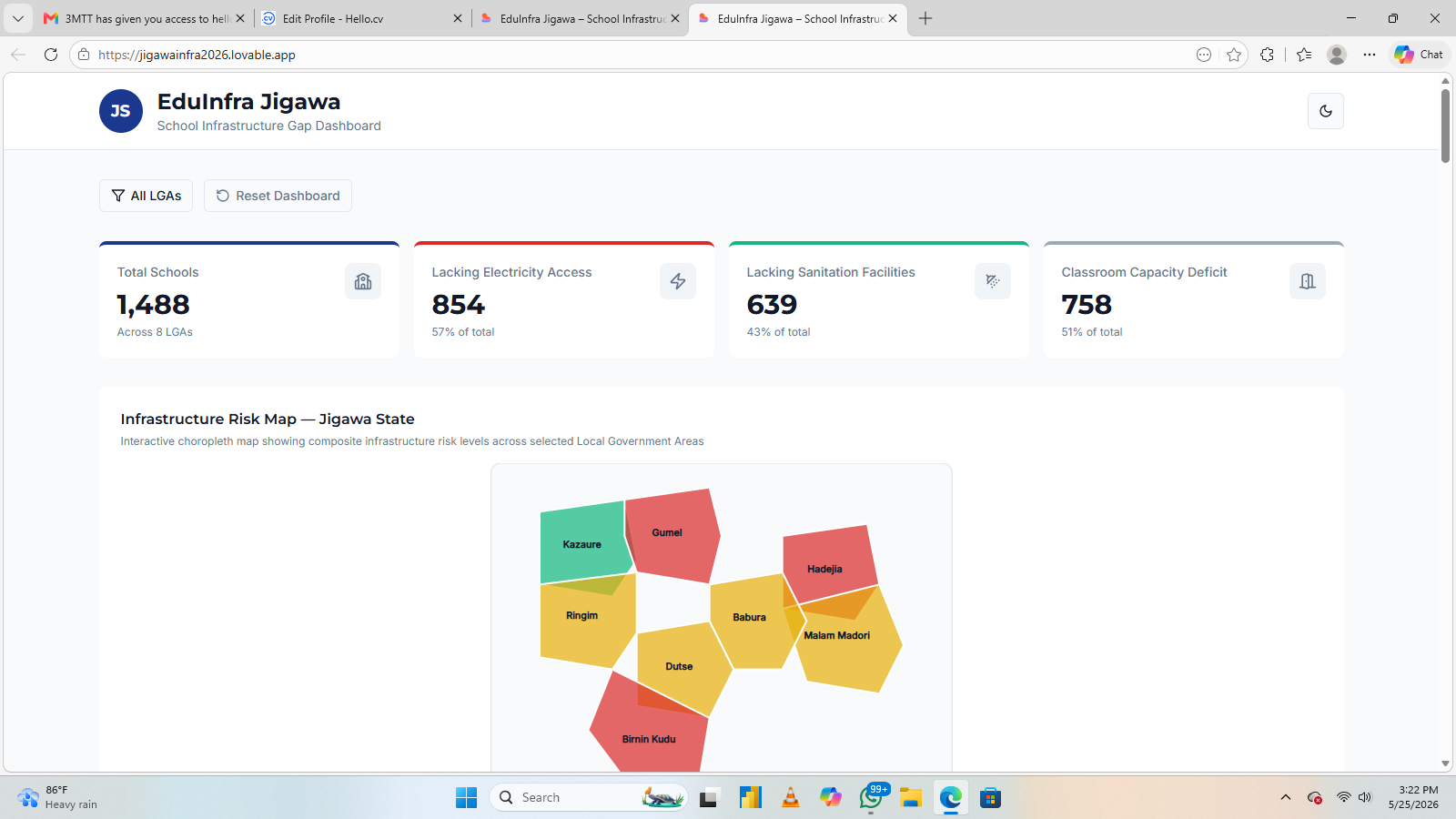The width and height of the screenshot is (1456, 819).
Task: Click the 1,488 total schools value
Action: coord(153,305)
